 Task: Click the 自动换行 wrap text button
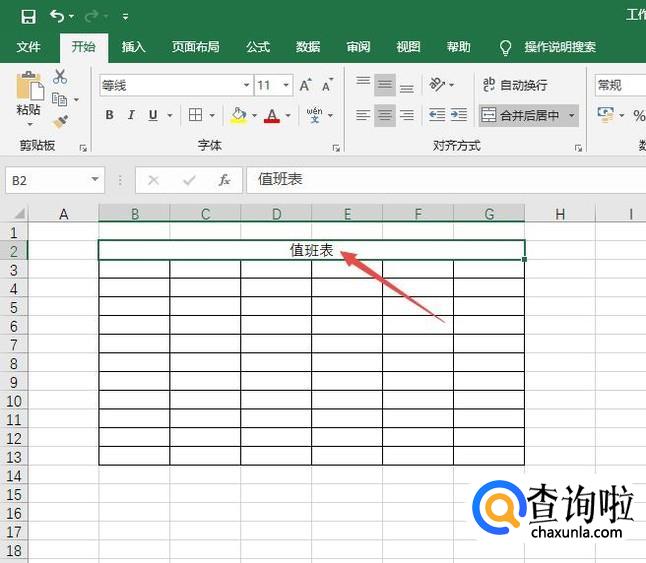[x=515, y=85]
